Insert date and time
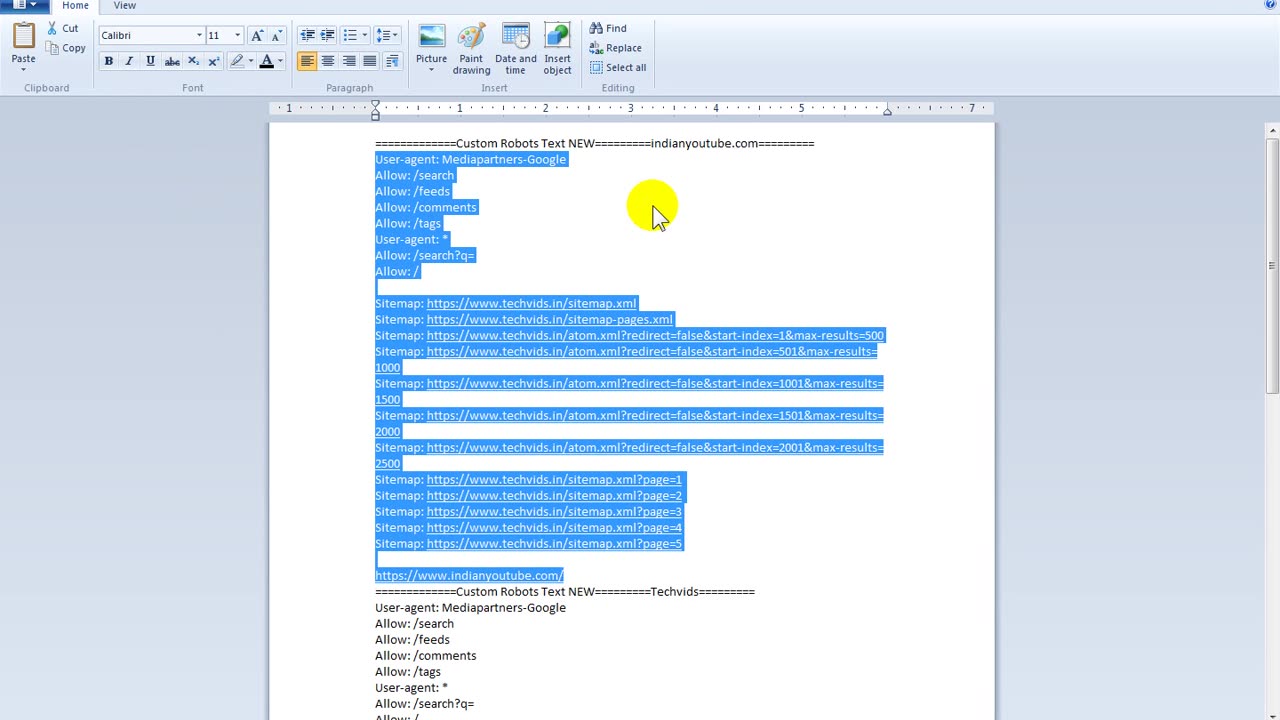 (x=515, y=48)
